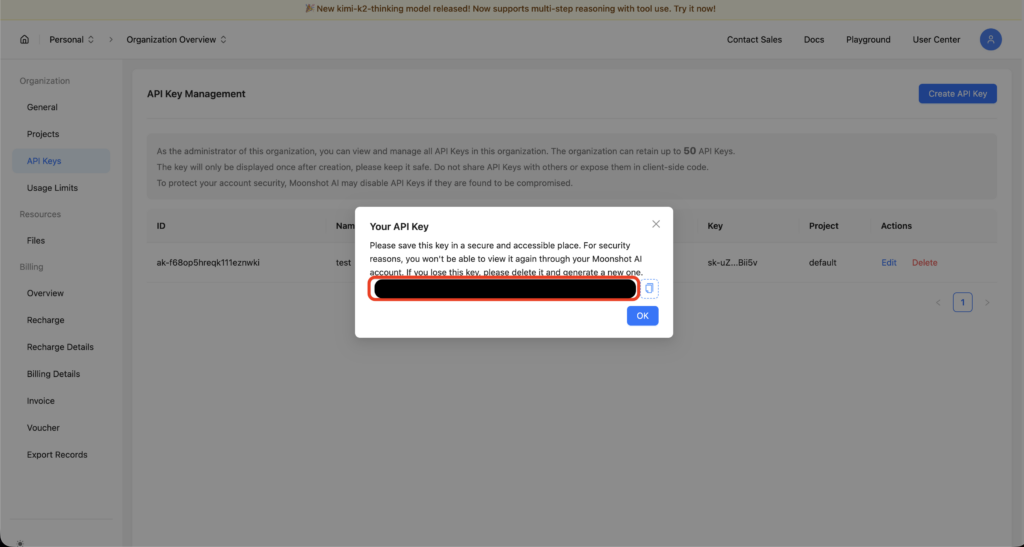1024x547 pixels.
Task: Open the Docs link in header
Action: coord(814,40)
